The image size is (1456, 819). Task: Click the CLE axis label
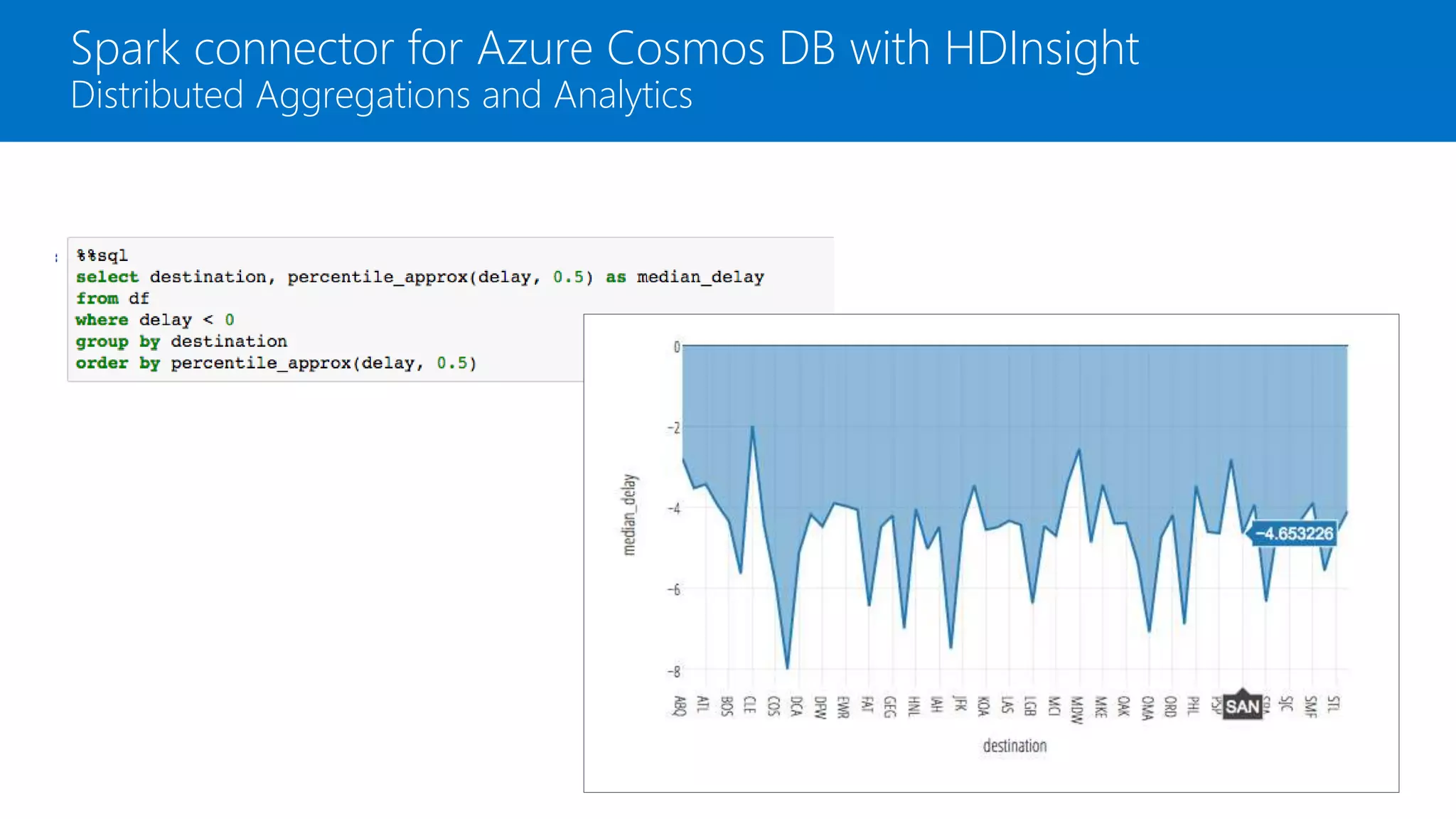pos(749,705)
